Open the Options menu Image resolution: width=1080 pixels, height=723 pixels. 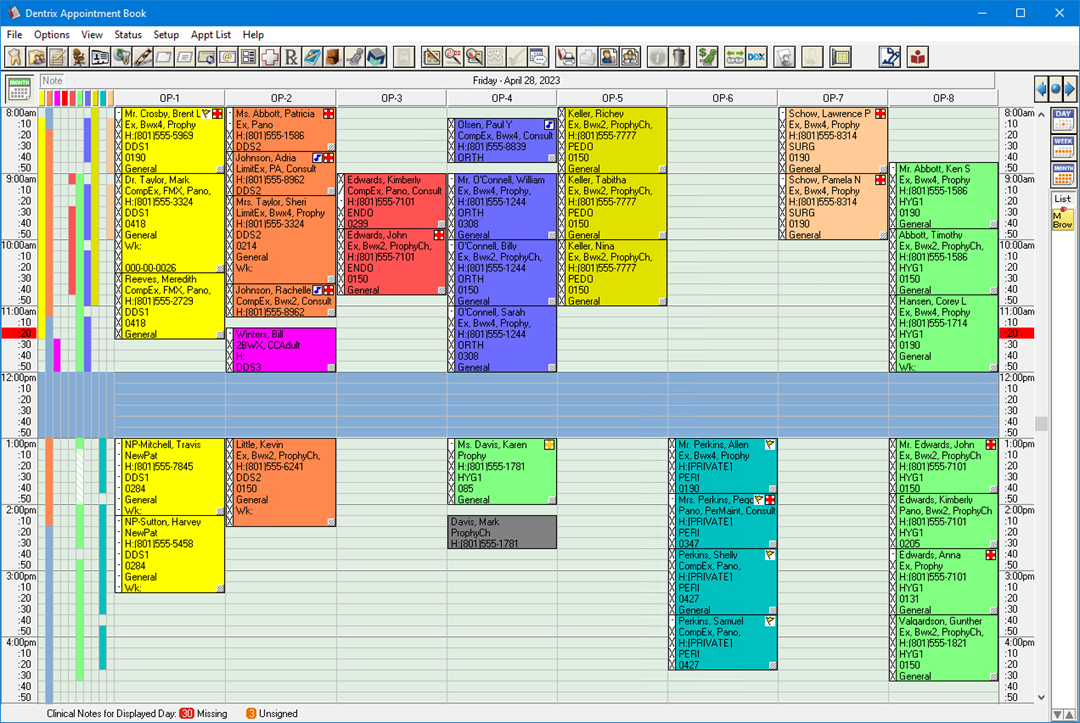52,34
